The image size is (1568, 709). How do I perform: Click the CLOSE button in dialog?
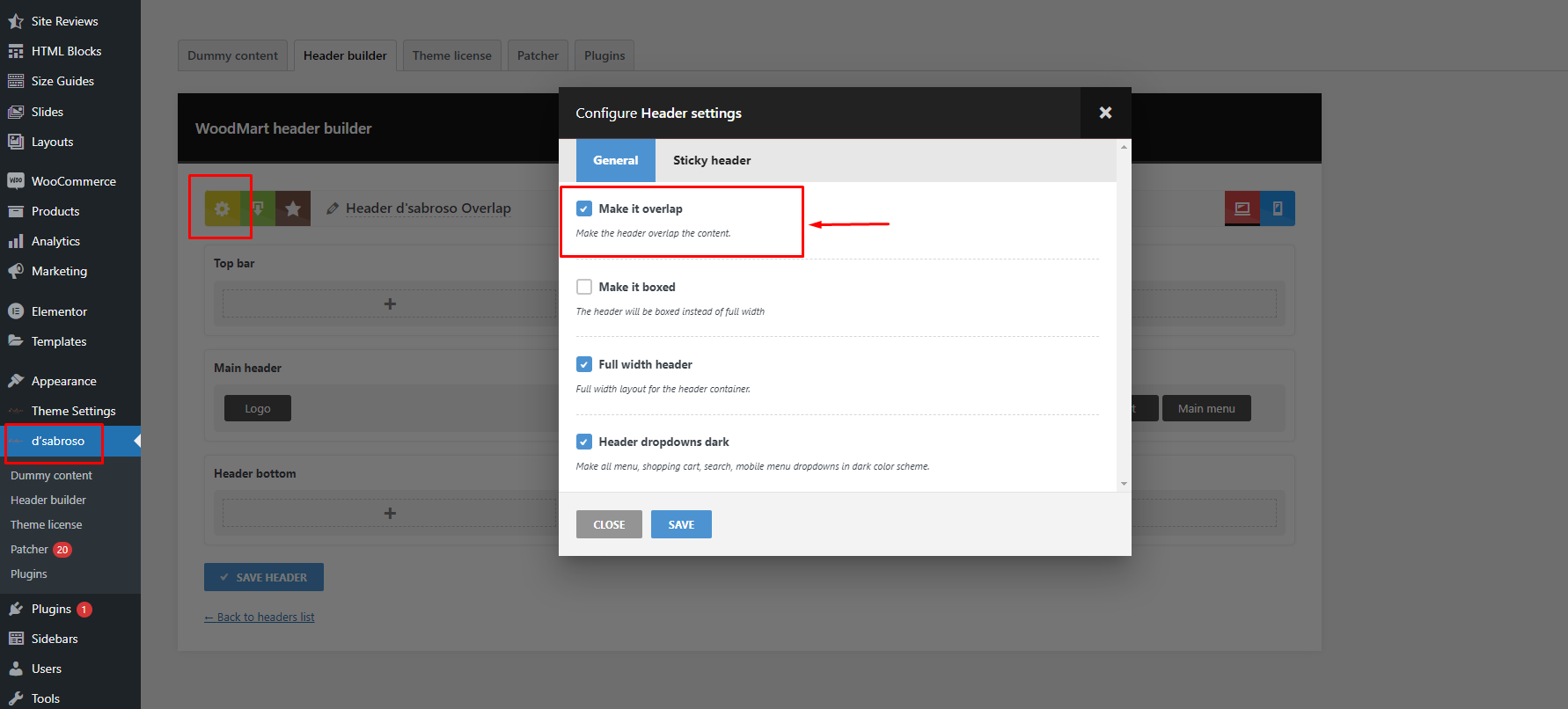[x=609, y=524]
